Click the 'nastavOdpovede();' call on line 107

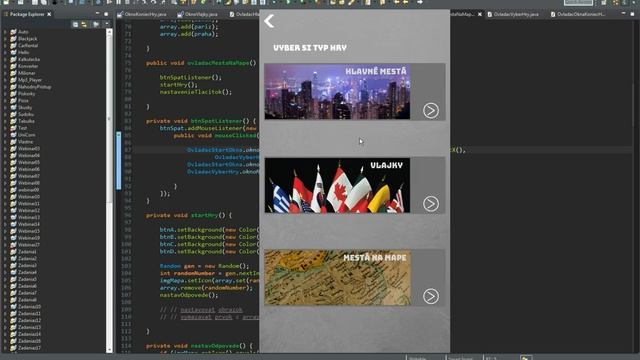coord(189,295)
